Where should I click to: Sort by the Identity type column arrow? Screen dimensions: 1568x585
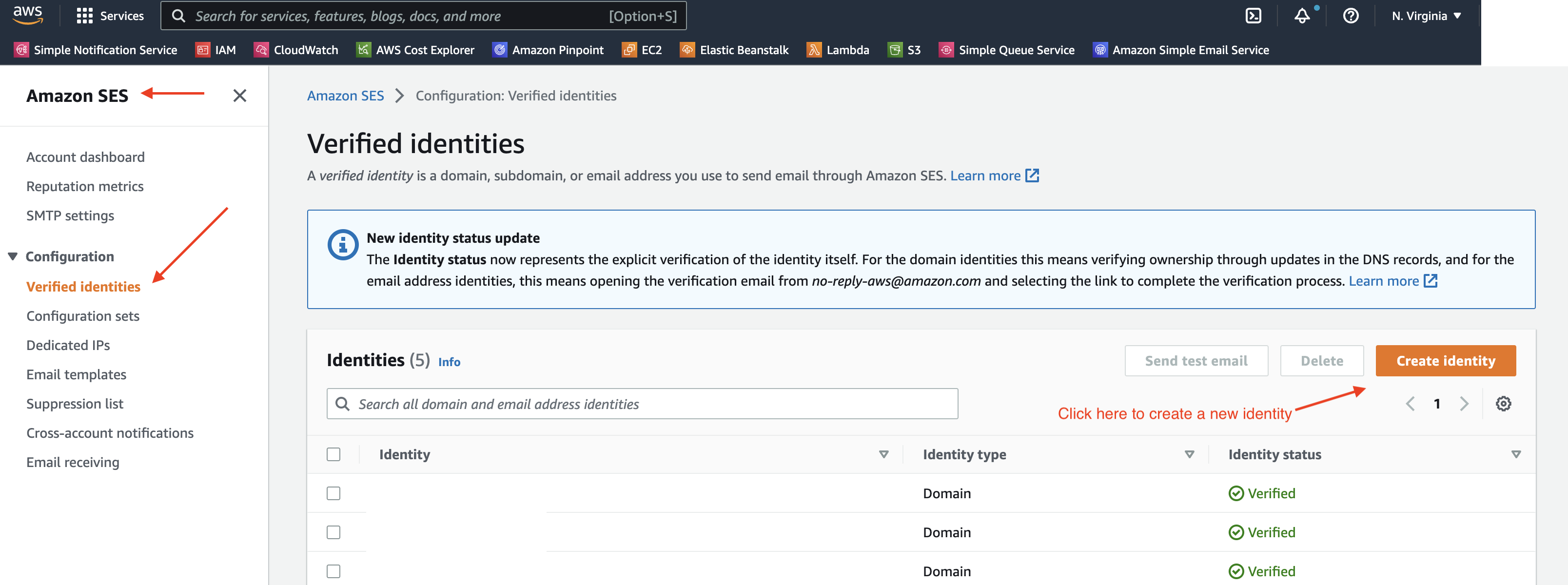[1189, 454]
